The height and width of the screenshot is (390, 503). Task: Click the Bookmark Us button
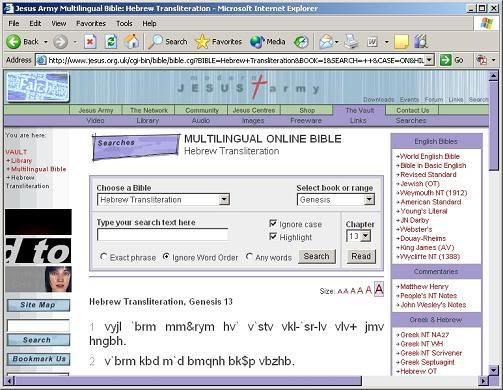pyautogui.click(x=39, y=359)
